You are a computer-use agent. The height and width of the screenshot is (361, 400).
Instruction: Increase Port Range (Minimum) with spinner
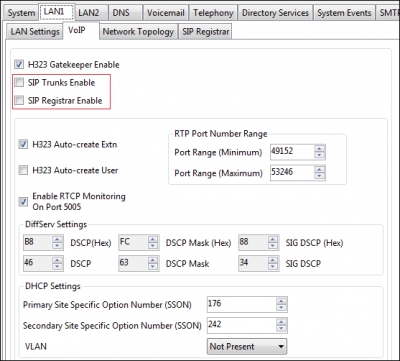(x=319, y=149)
